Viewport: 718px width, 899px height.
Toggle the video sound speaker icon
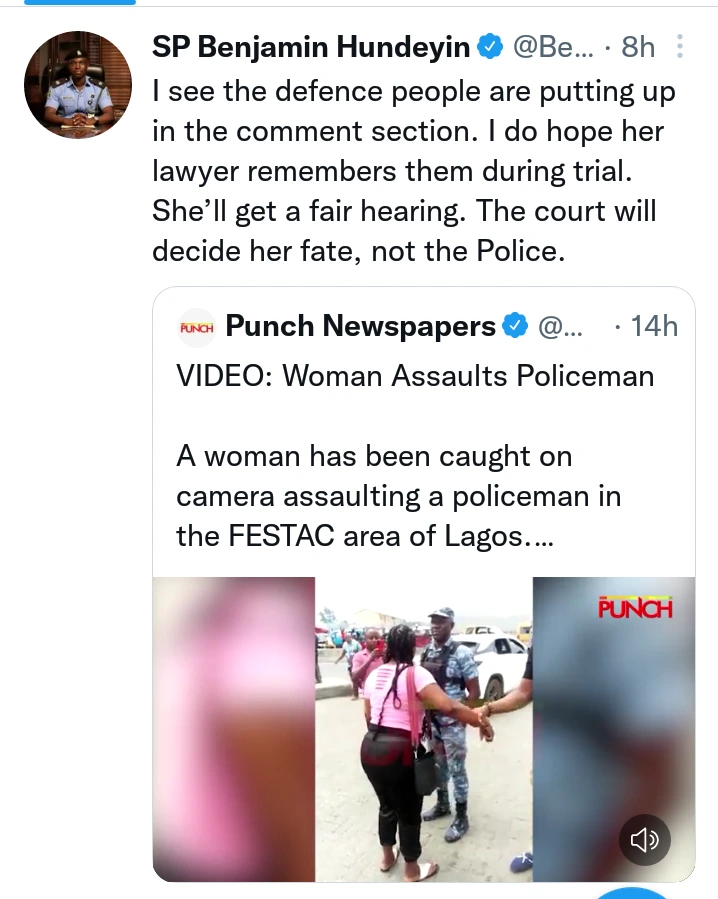click(645, 839)
